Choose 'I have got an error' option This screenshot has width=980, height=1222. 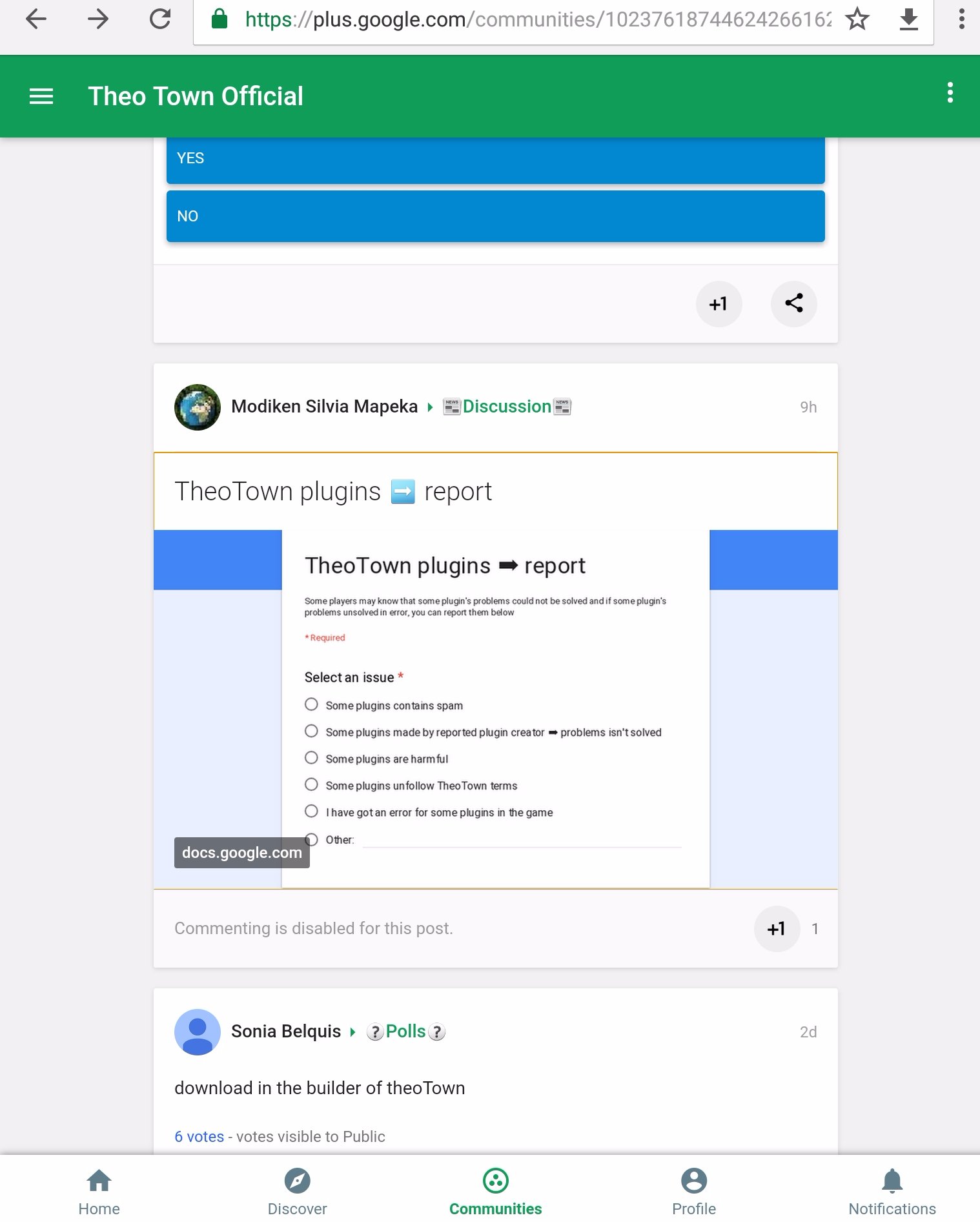(x=311, y=811)
